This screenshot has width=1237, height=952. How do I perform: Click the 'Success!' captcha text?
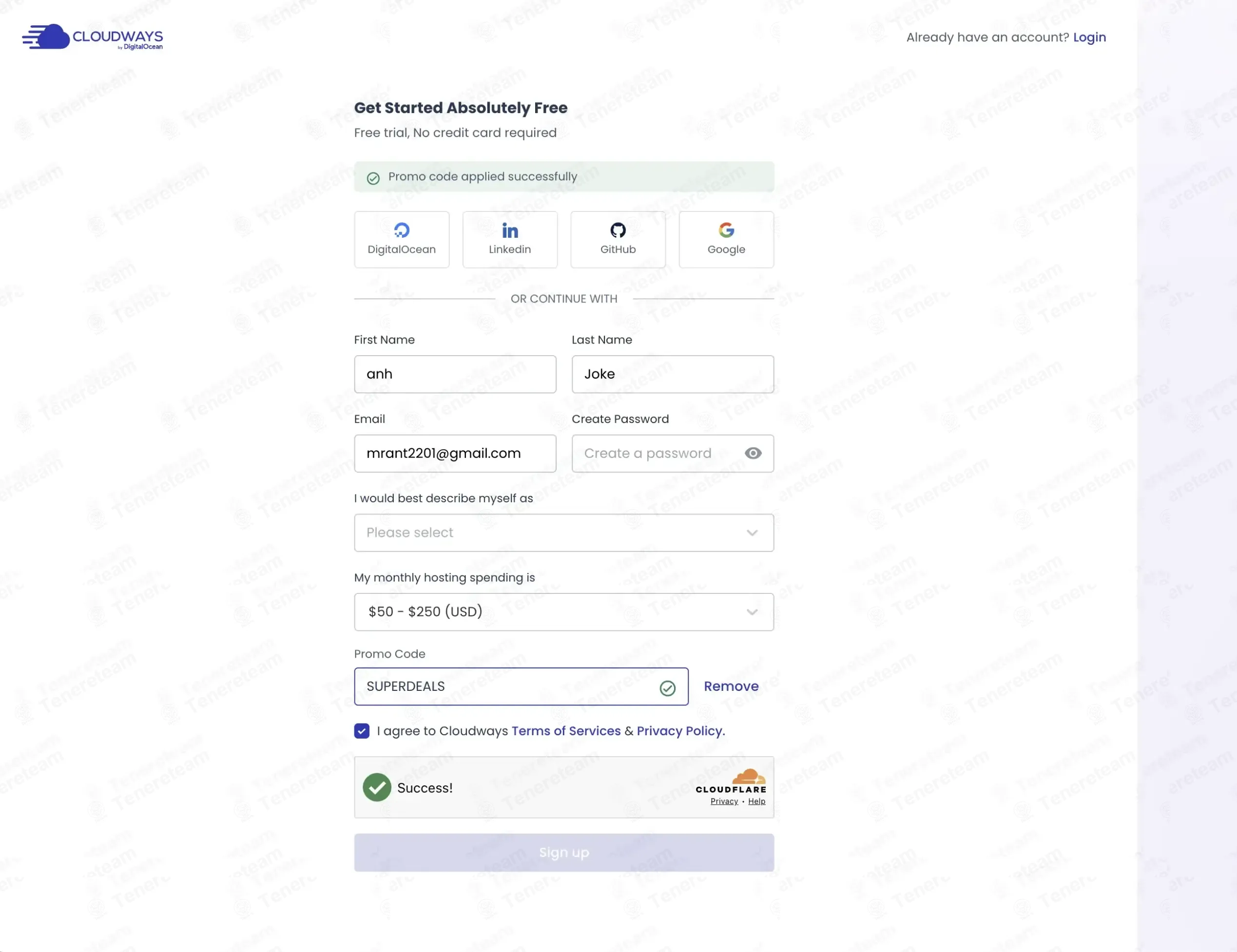(x=425, y=788)
